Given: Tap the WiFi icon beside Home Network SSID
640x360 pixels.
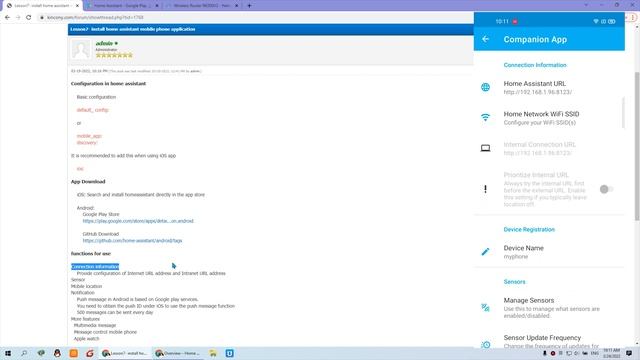Looking at the screenshot, I should [x=485, y=118].
